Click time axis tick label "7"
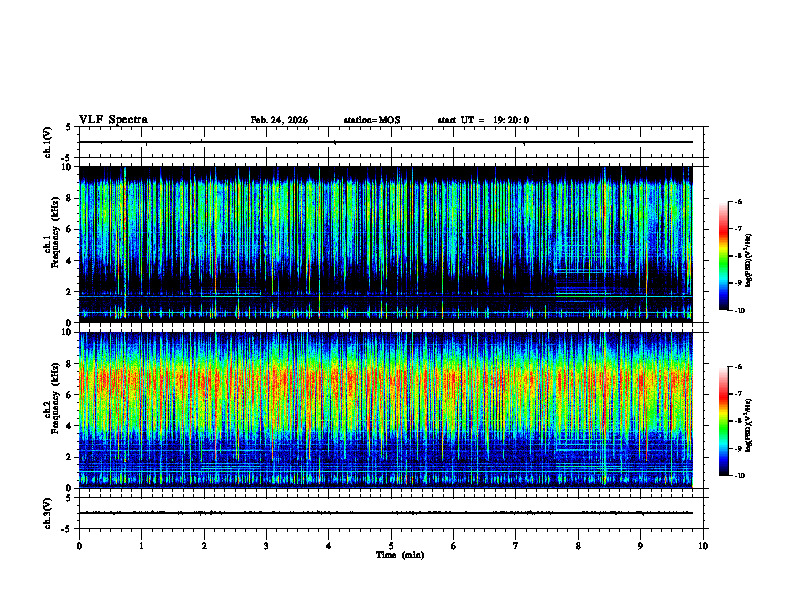This screenshot has height=612, width=792. point(516,546)
